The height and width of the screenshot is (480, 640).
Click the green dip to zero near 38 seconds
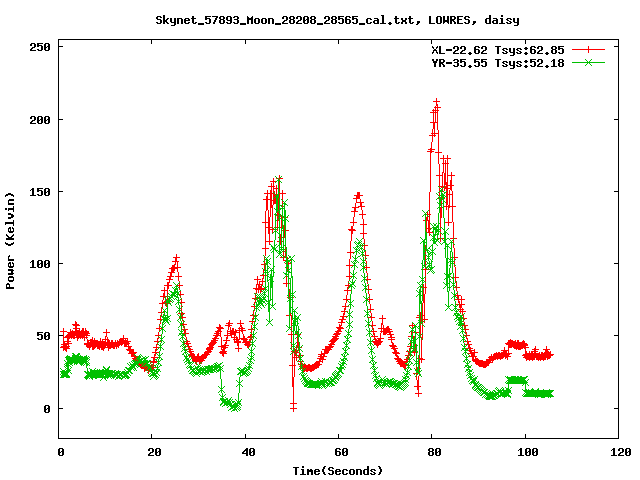tap(236, 407)
